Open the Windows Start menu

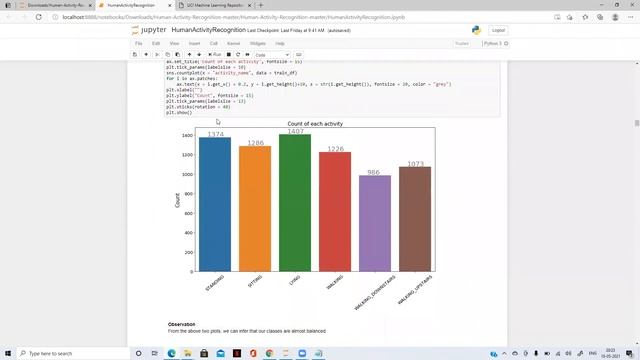[x=8, y=353]
